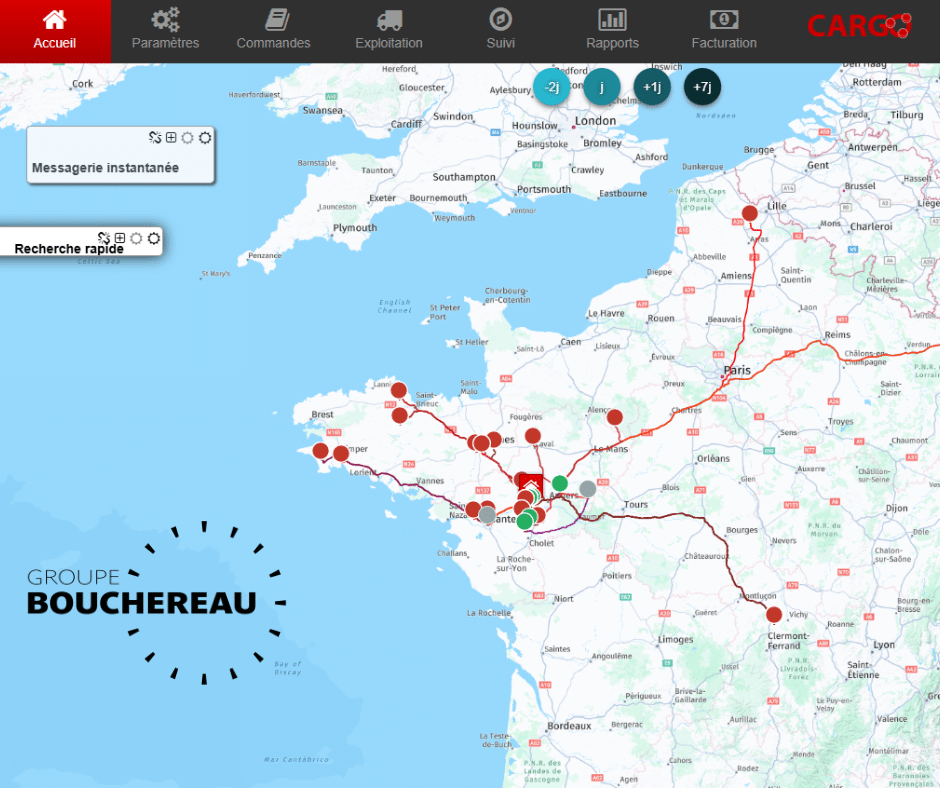Click the CARGO logo
The width and height of the screenshot is (940, 788).
pos(858,27)
